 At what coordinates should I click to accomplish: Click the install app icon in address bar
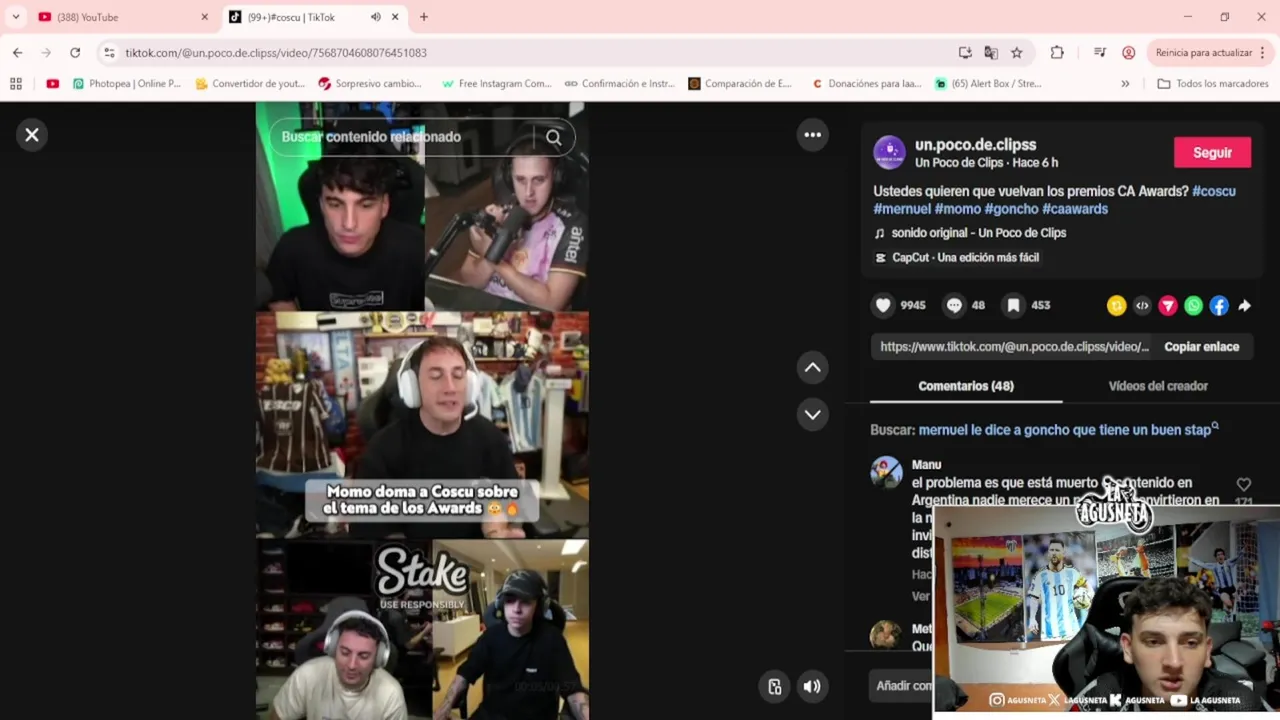point(965,53)
